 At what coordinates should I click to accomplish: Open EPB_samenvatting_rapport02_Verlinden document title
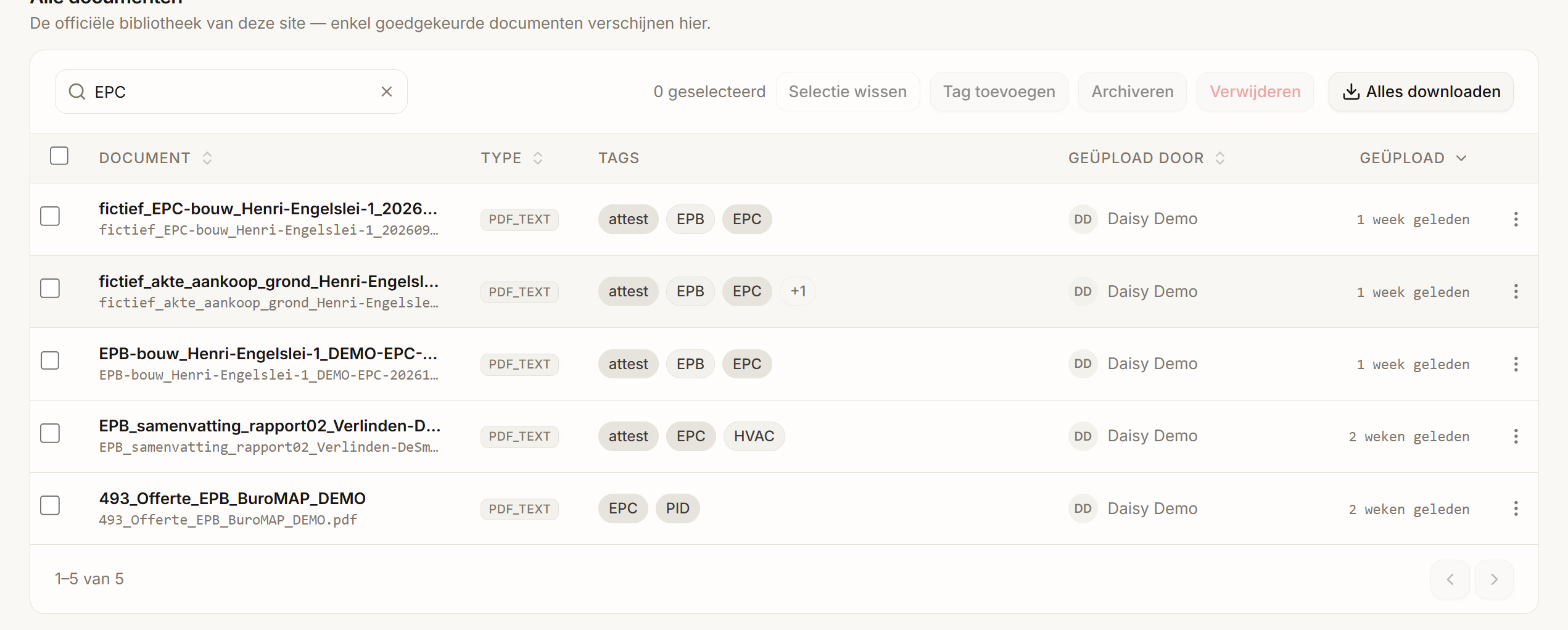pos(270,426)
